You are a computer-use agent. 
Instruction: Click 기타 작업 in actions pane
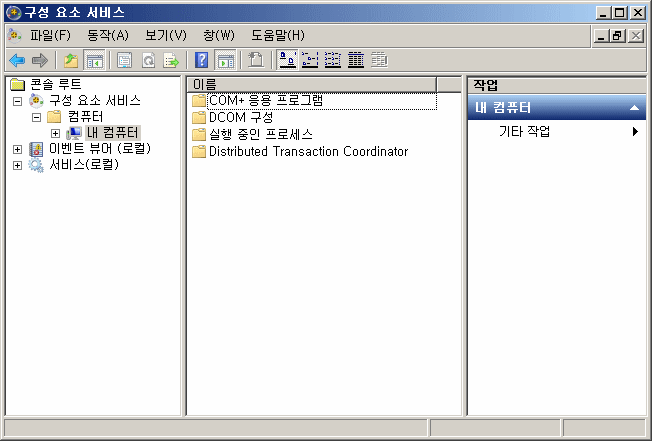524,132
